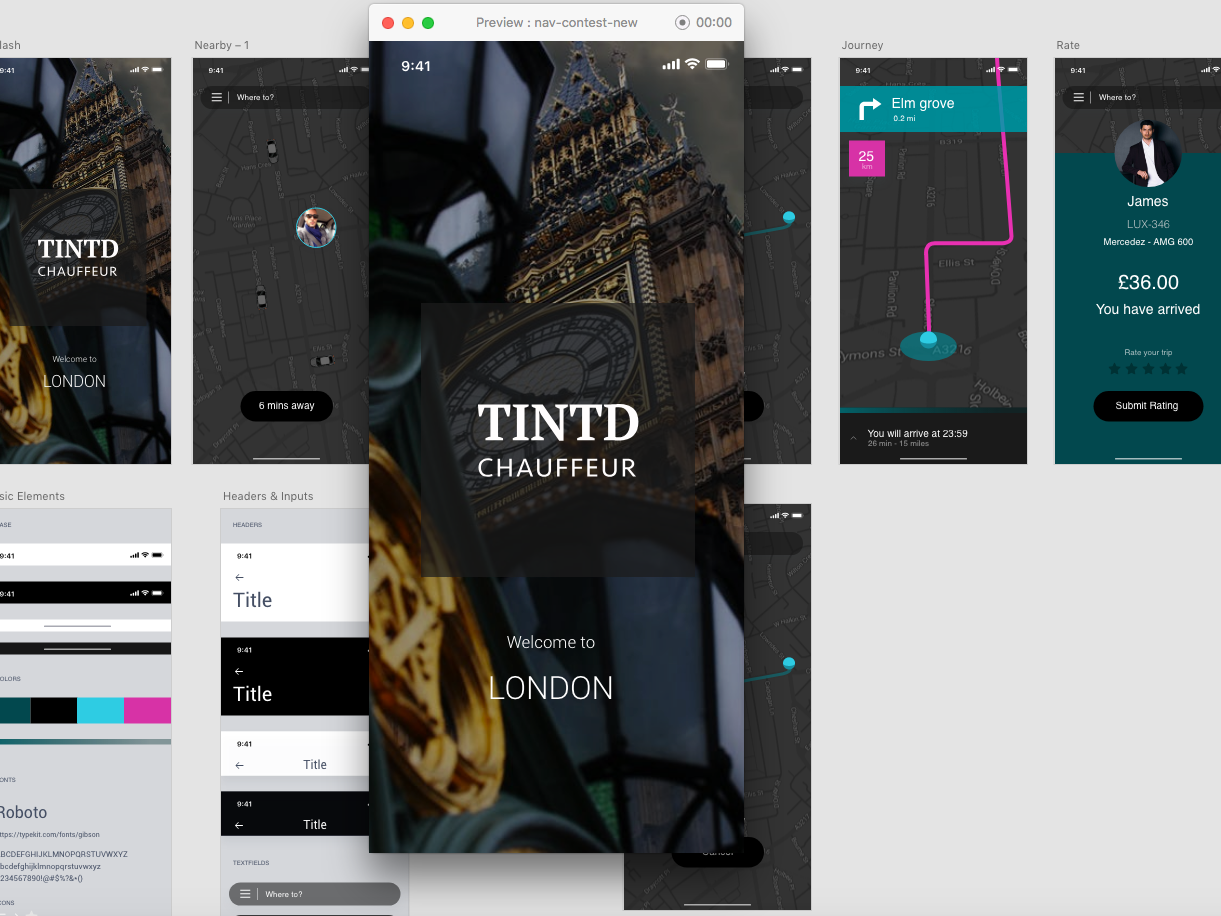
Task: Select the TEXTFIELDS section label
Action: pos(251,862)
